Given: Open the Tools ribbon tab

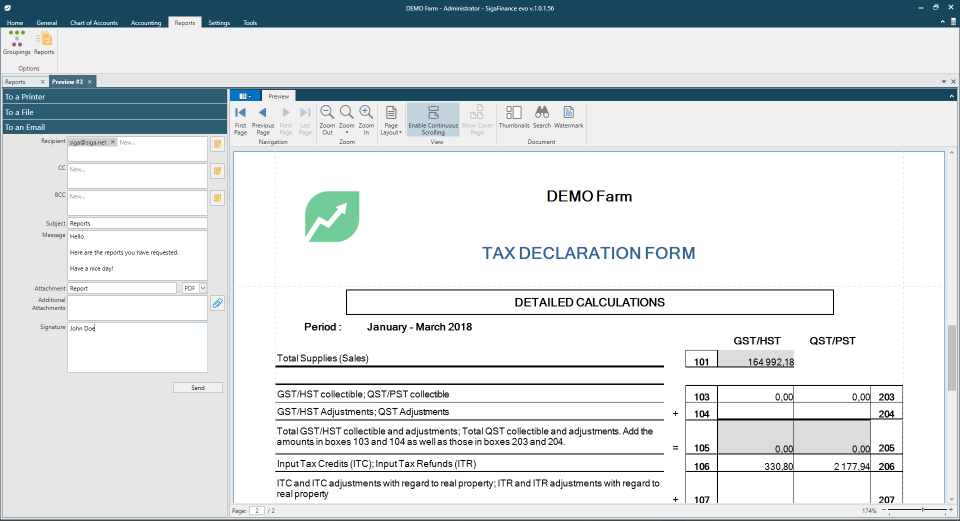Looking at the screenshot, I should (250, 23).
